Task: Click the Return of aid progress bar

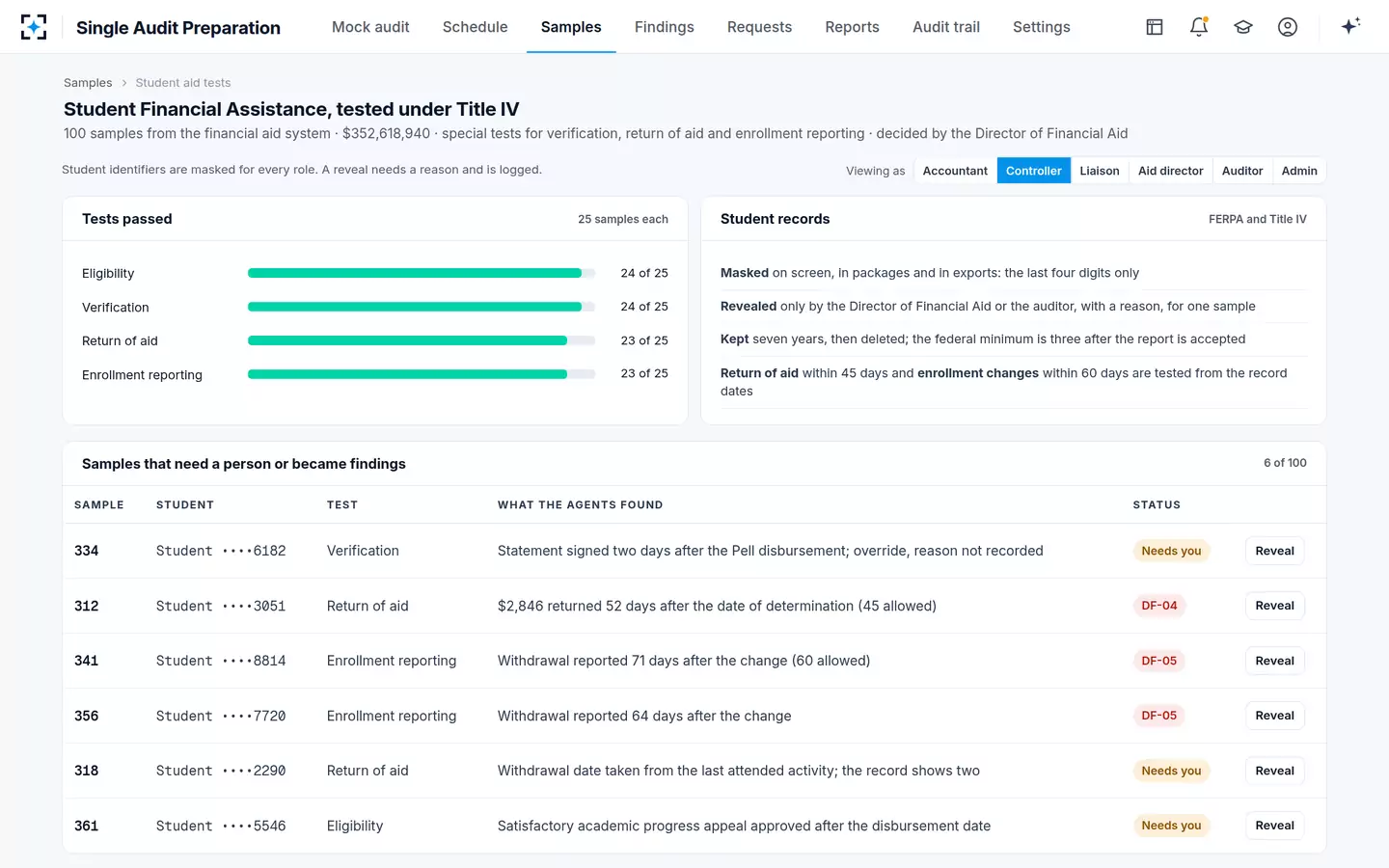Action: click(422, 340)
